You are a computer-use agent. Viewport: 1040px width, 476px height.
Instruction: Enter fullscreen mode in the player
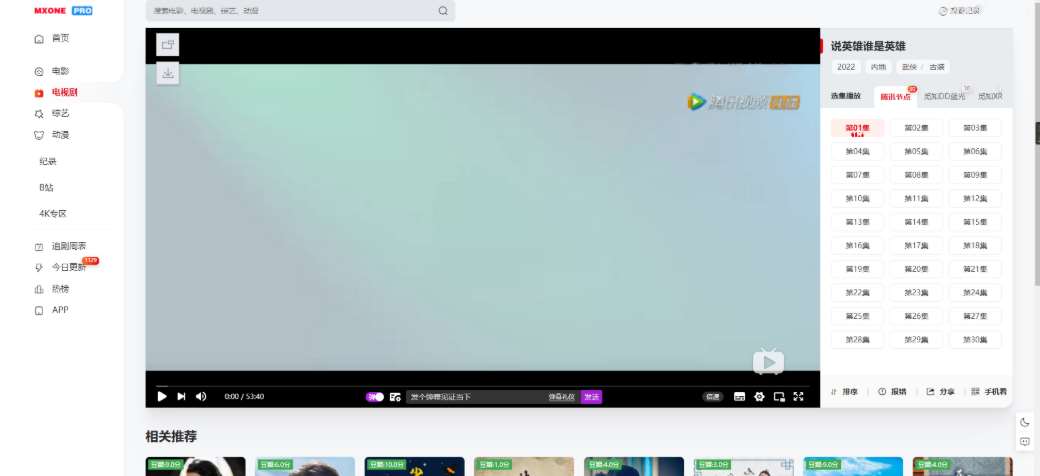click(x=798, y=397)
